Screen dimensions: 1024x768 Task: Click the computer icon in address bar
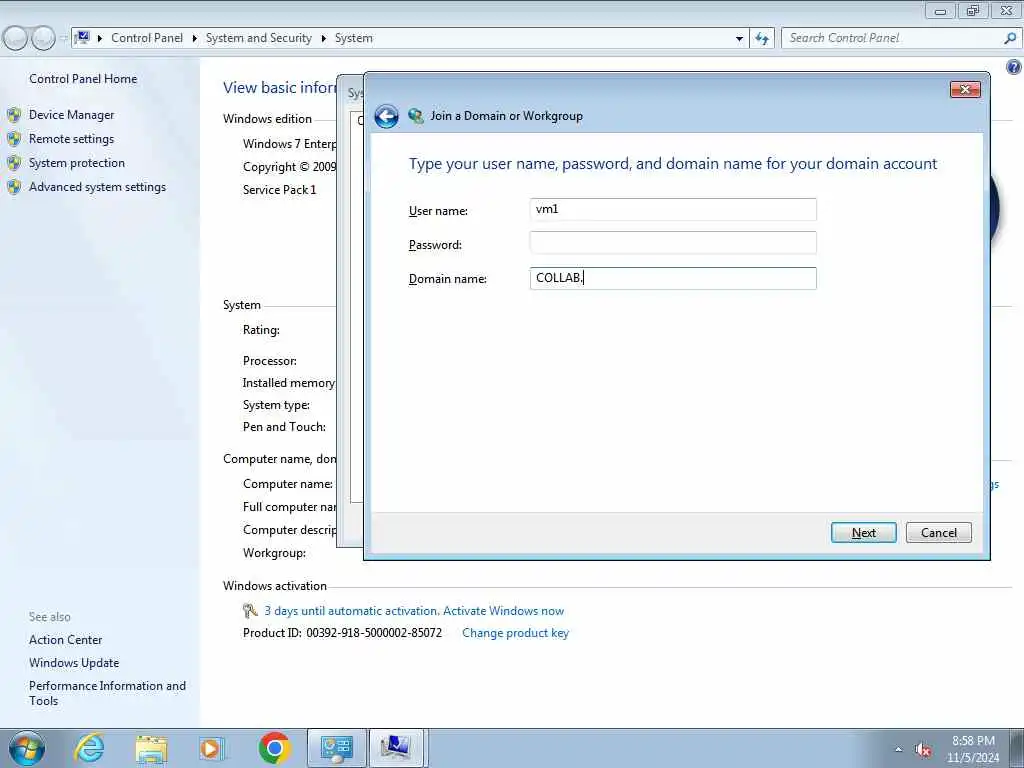coord(83,37)
